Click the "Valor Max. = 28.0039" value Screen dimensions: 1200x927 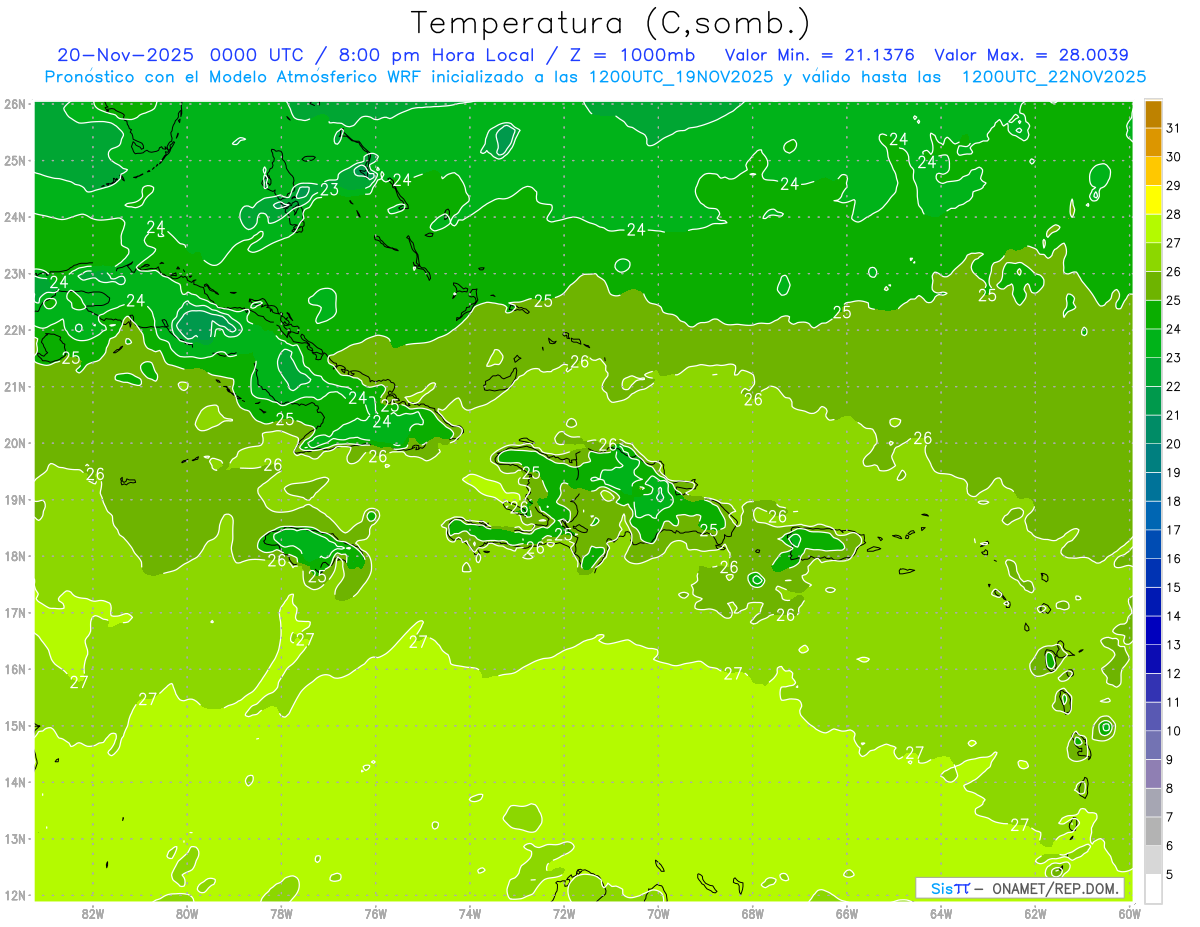1032,55
